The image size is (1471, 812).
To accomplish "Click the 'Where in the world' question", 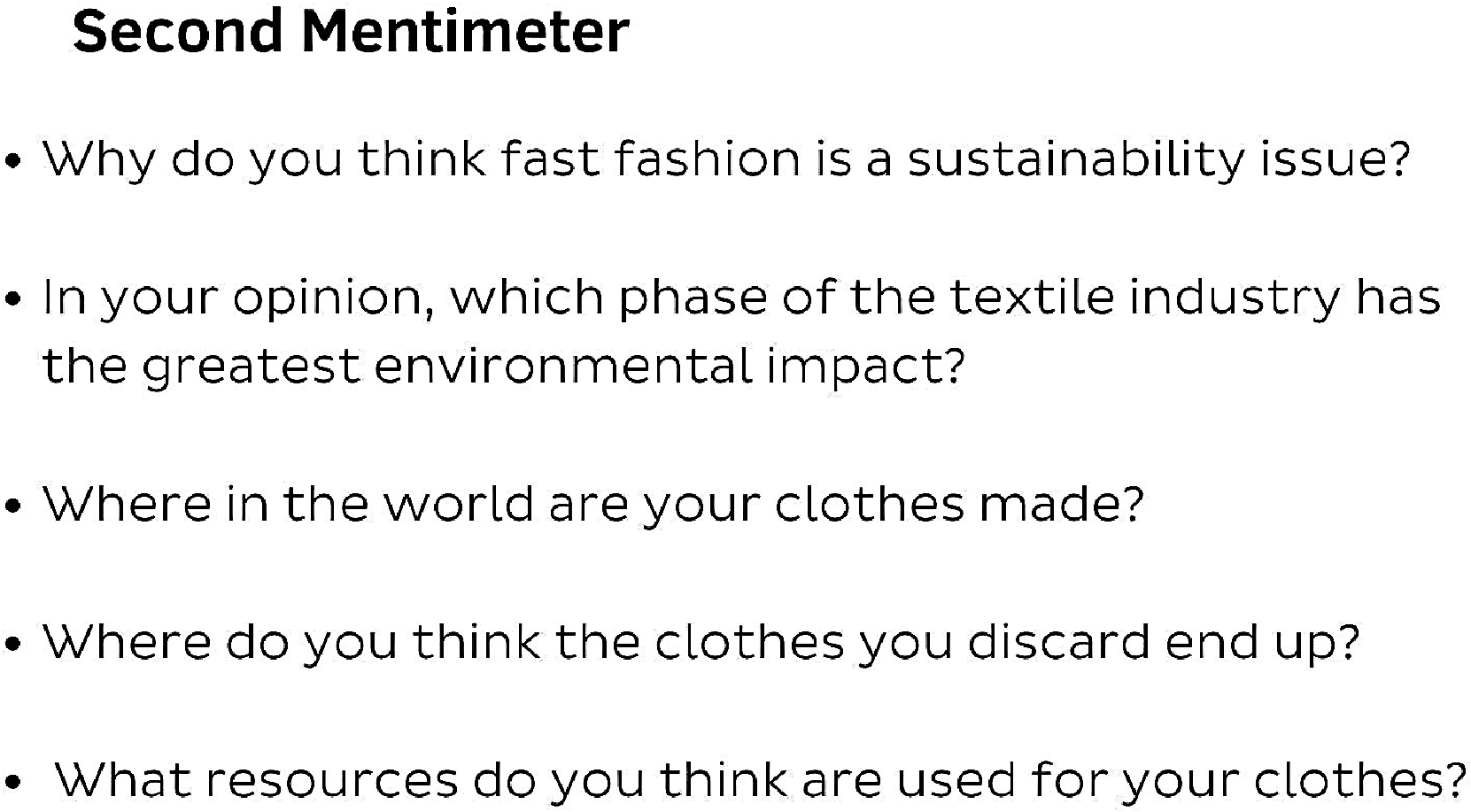I will click(593, 505).
